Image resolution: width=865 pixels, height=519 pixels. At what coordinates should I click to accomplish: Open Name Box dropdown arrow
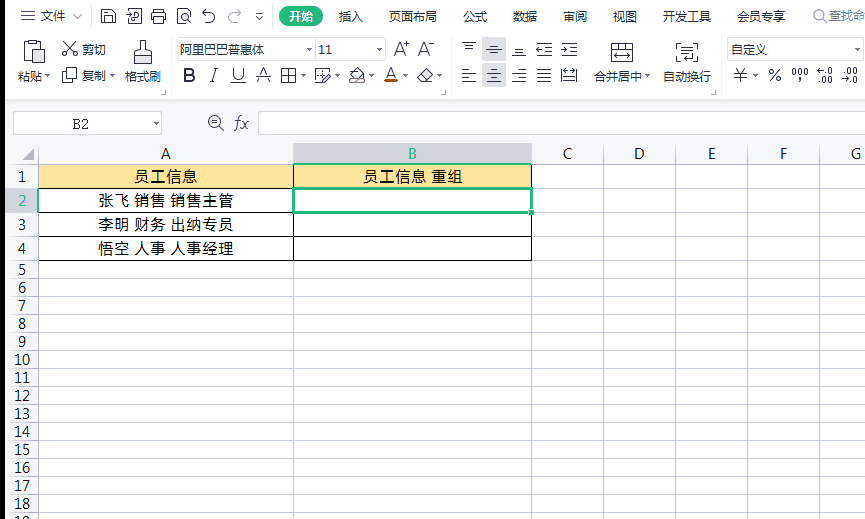(156, 124)
